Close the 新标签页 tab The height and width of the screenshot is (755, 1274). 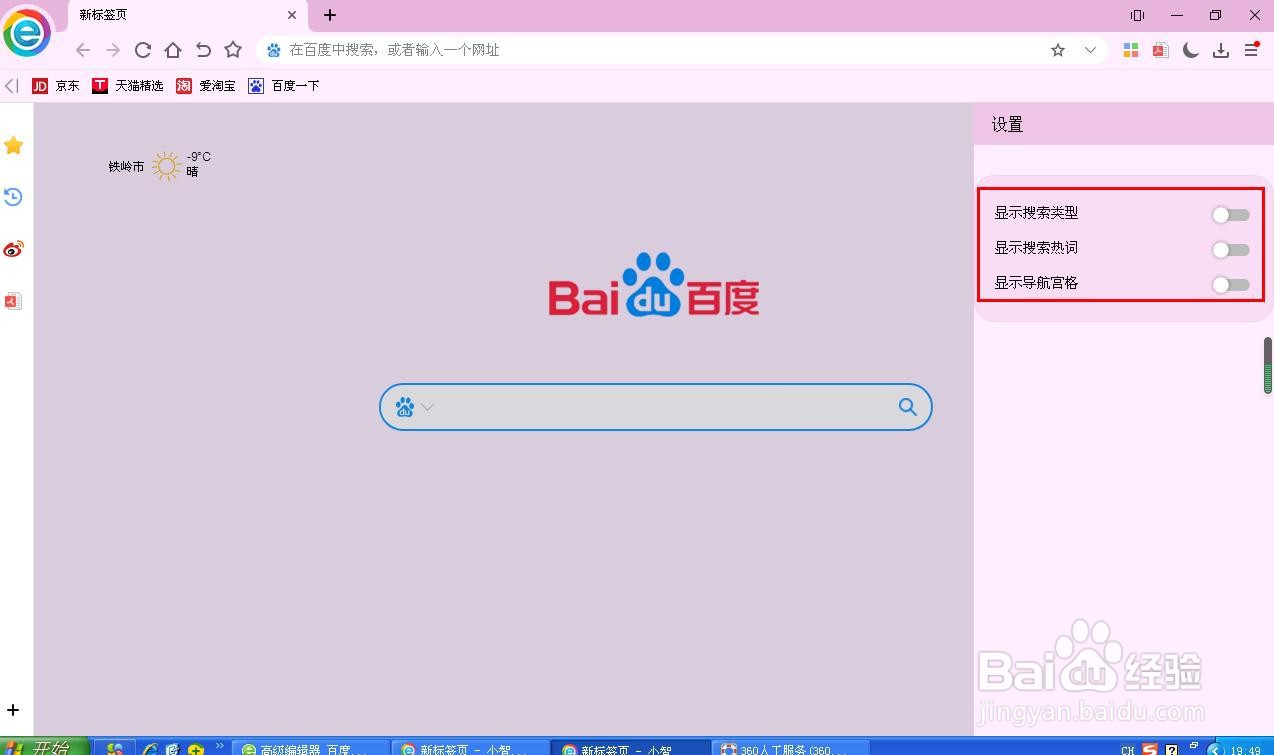tap(292, 15)
